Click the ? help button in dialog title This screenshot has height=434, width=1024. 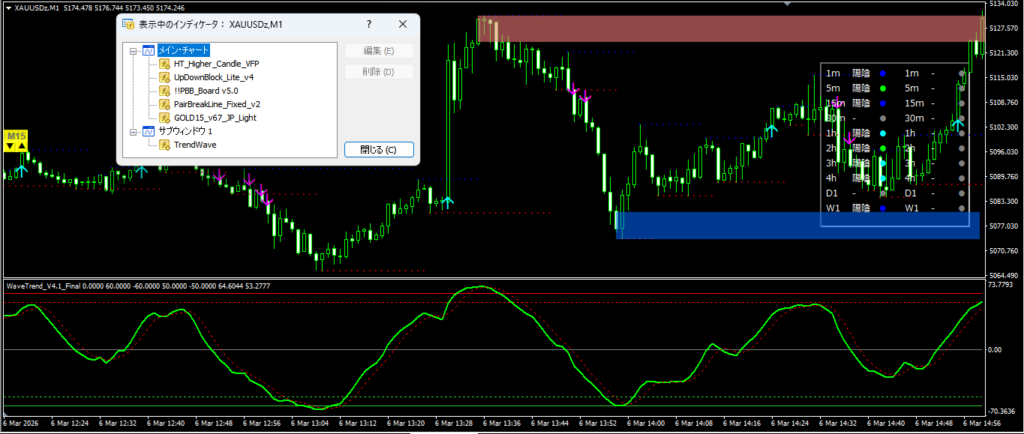tap(369, 23)
